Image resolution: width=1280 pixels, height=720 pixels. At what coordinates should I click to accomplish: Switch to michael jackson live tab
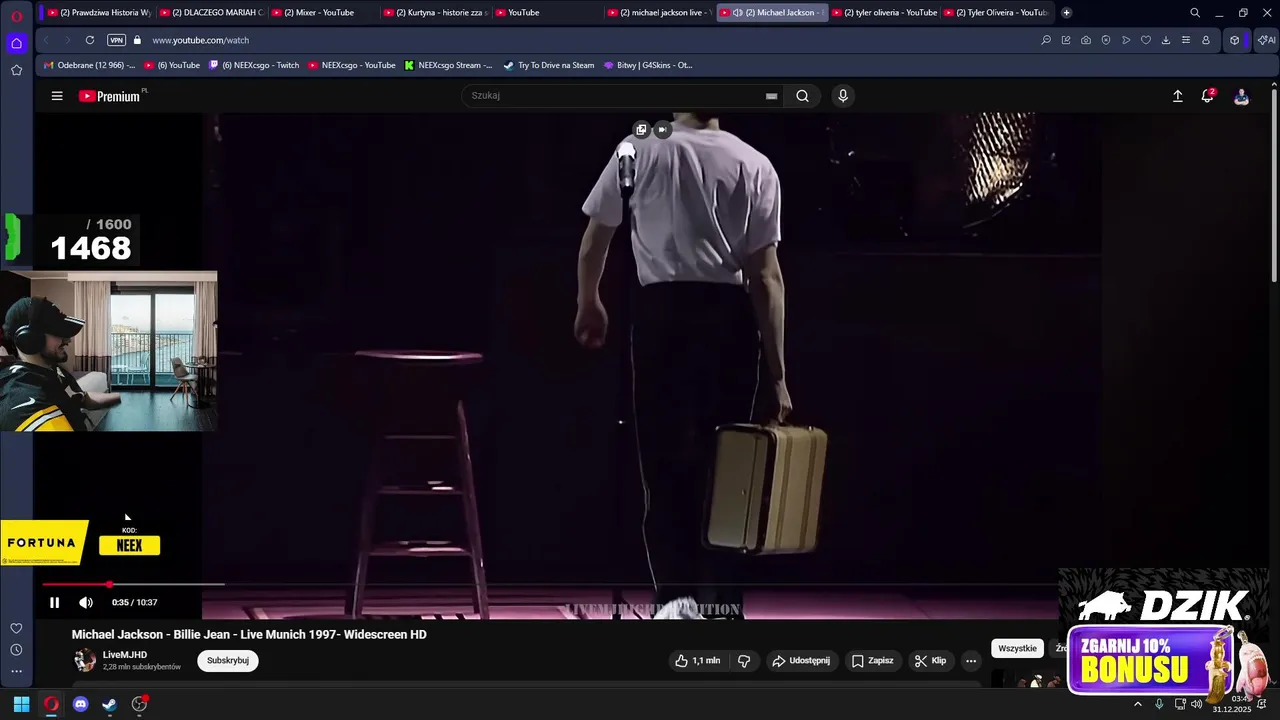click(660, 13)
